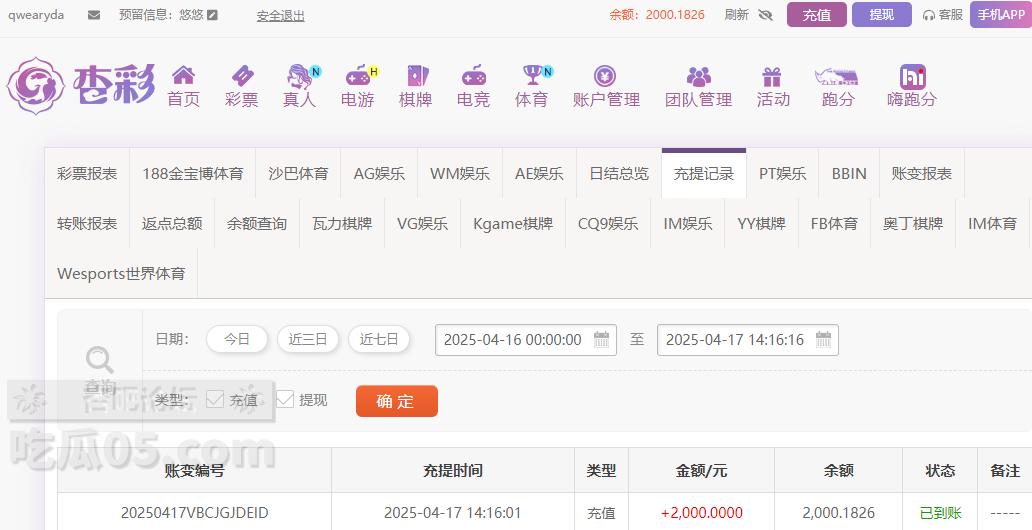The height and width of the screenshot is (530, 1032).
Task: Switch to the 账变报表 tab
Action: coord(921,174)
